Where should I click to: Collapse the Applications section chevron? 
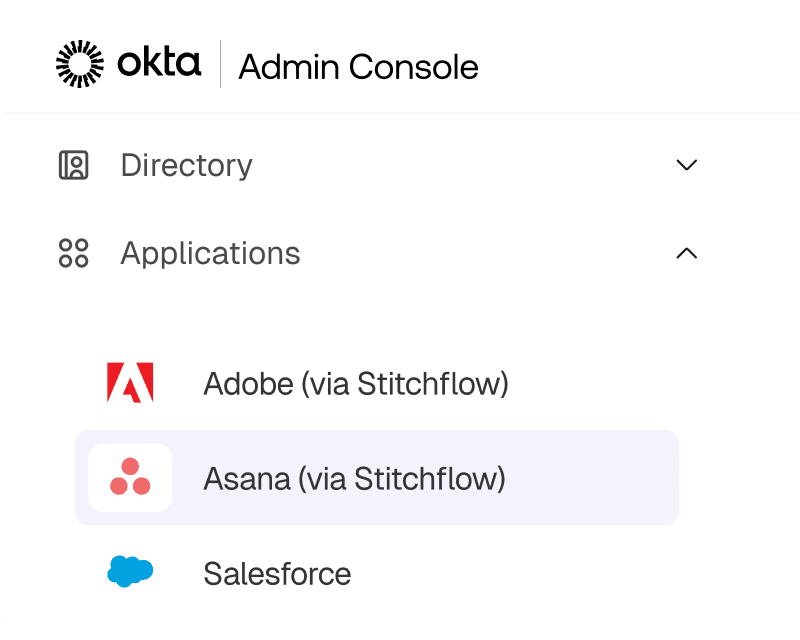686,253
